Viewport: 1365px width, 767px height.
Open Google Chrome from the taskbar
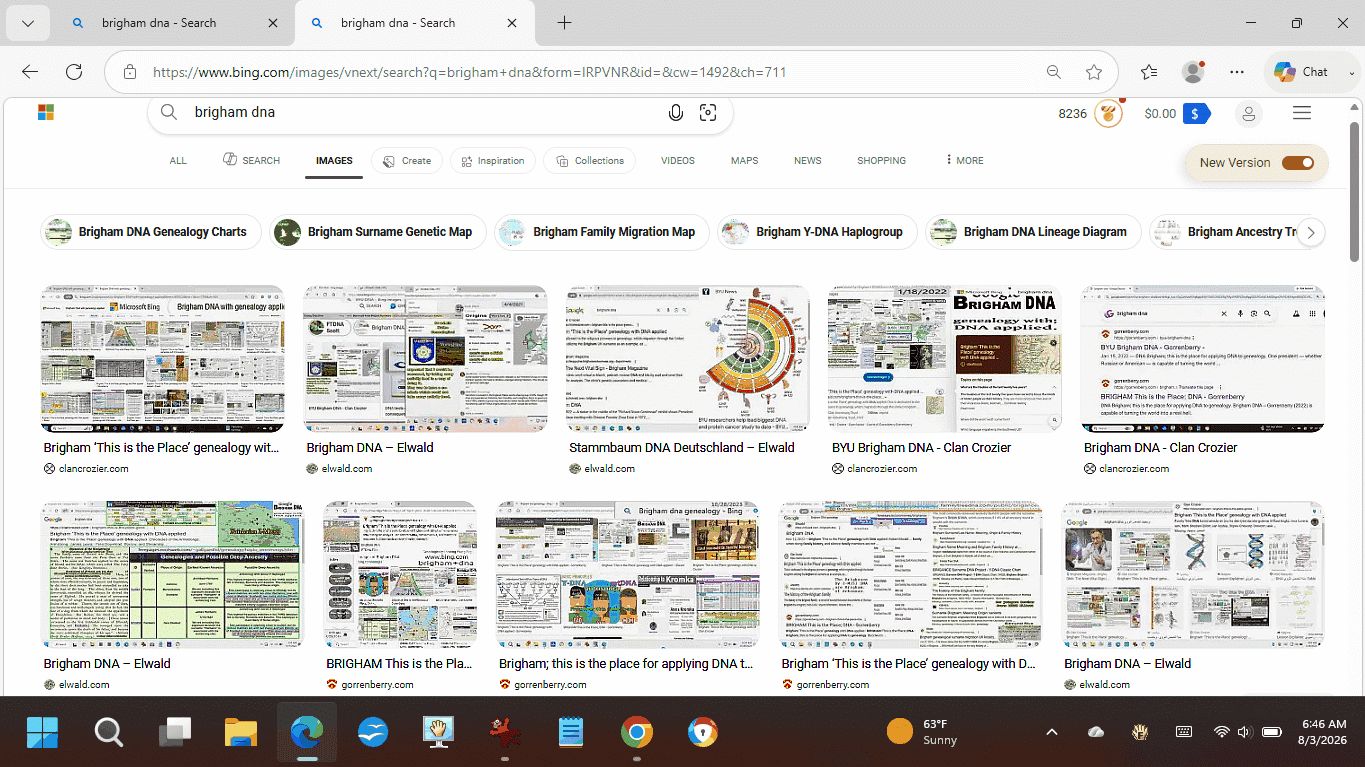tap(637, 733)
